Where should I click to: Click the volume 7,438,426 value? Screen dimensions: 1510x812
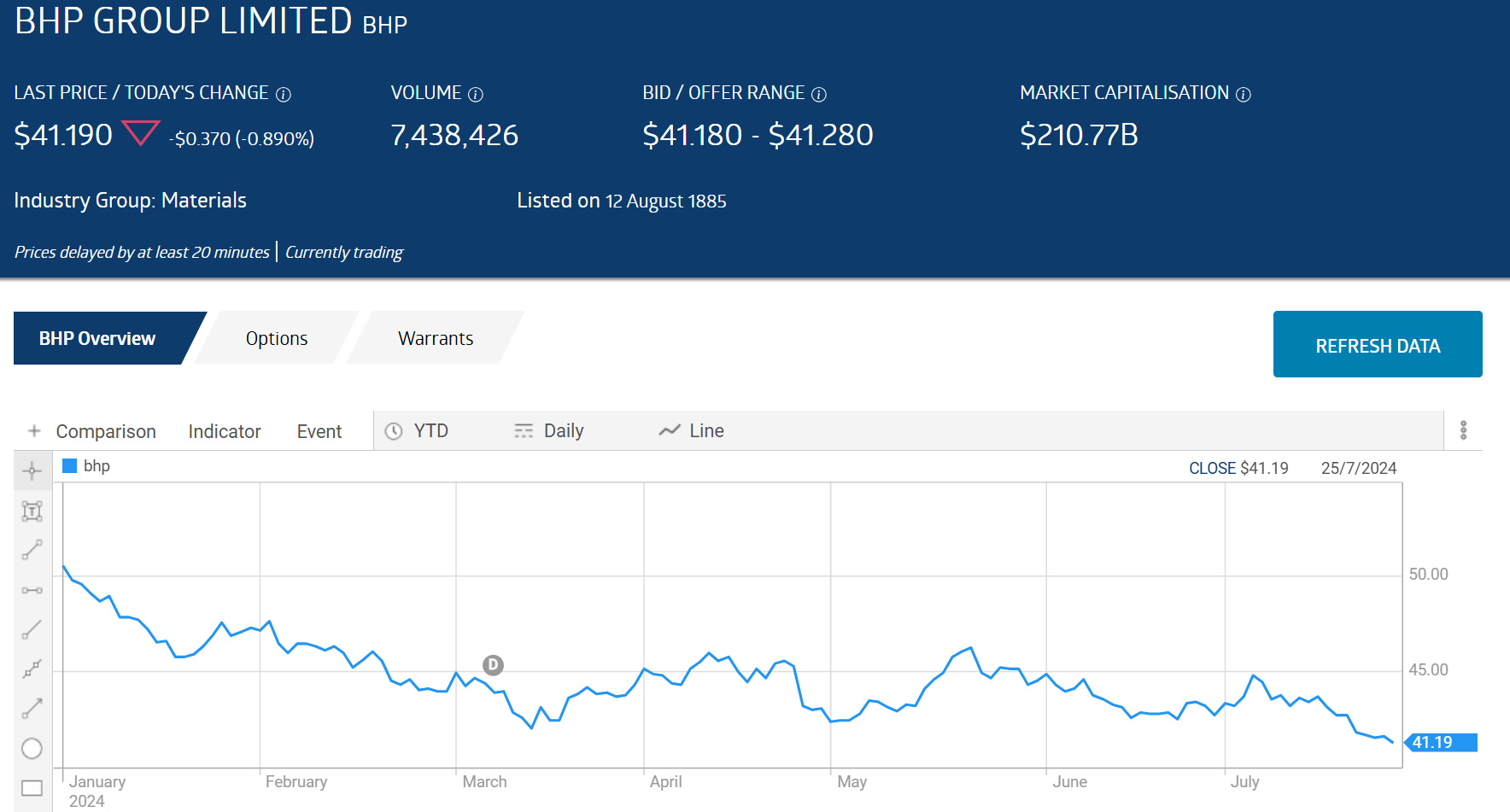454,135
